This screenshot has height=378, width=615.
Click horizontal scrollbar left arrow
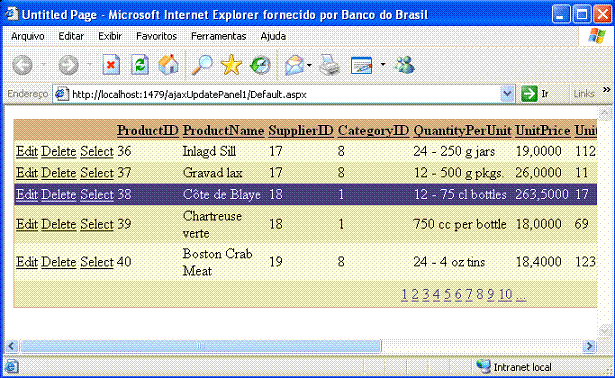point(11,346)
